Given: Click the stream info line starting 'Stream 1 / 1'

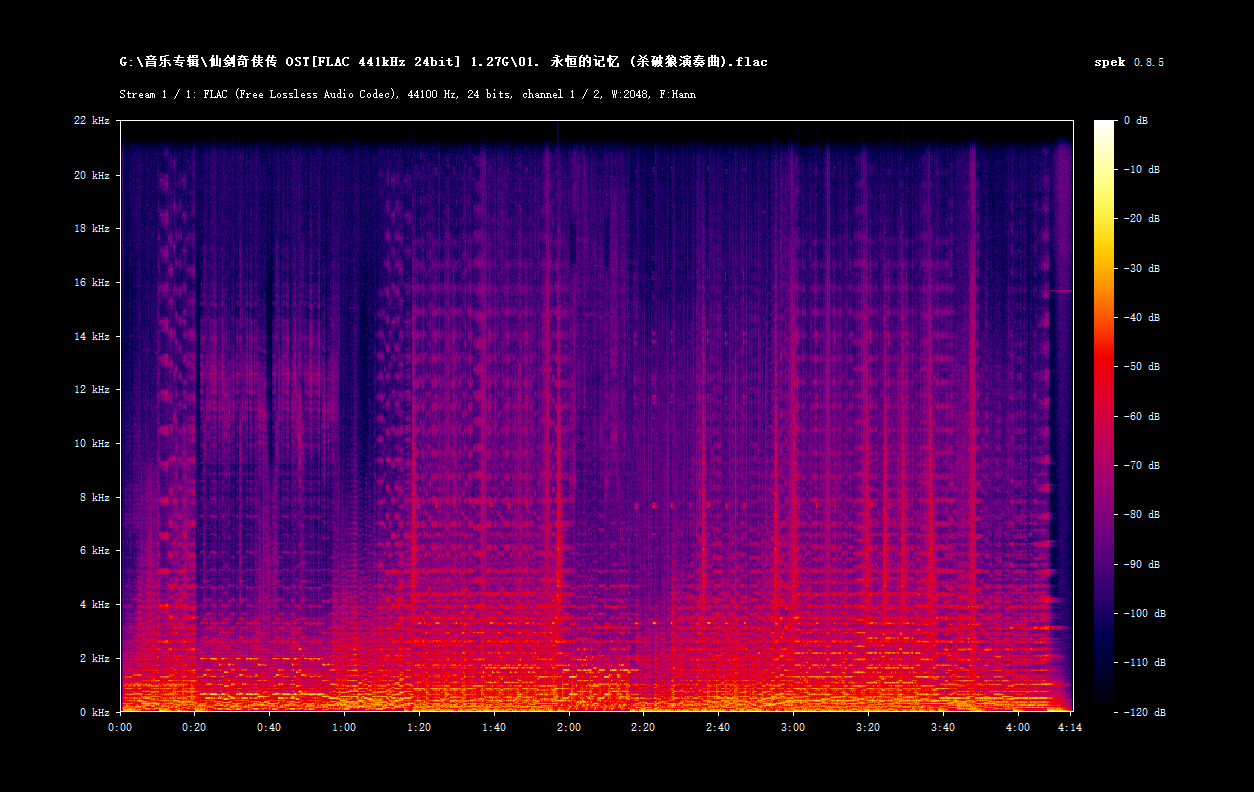Looking at the screenshot, I should [x=407, y=94].
